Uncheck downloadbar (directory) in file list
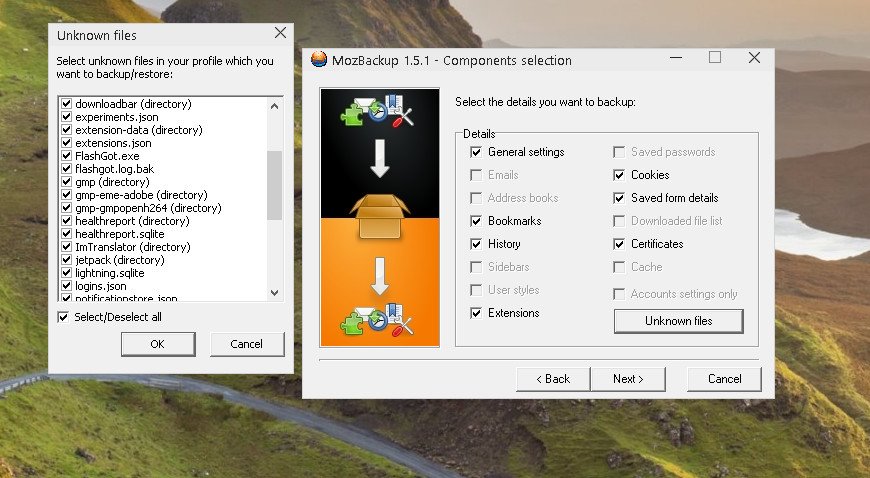870x478 pixels. coord(67,104)
